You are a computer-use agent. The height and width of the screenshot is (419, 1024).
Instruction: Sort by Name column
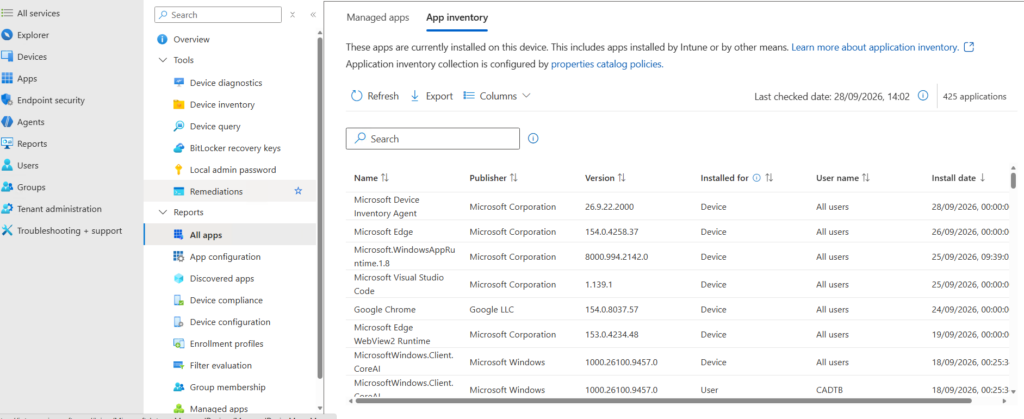372,178
